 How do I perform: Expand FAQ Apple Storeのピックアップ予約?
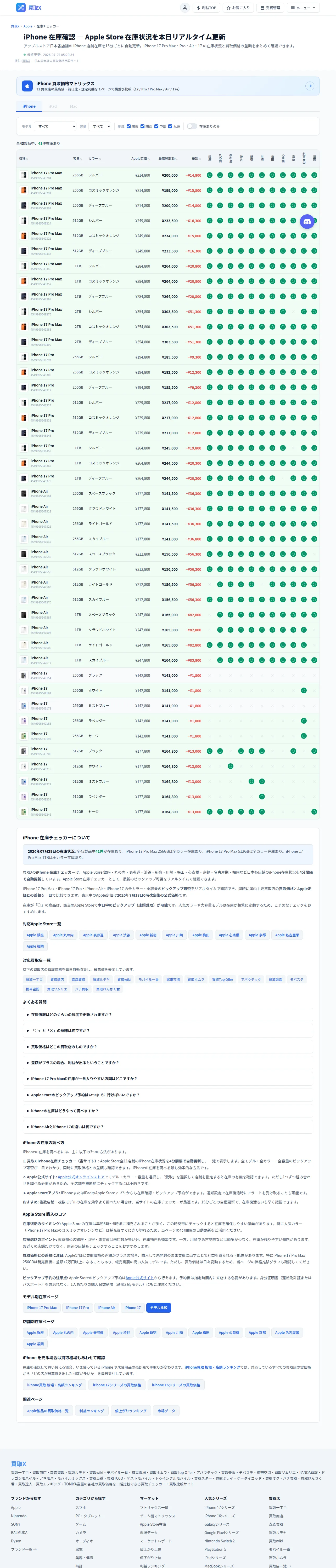[x=168, y=1095]
